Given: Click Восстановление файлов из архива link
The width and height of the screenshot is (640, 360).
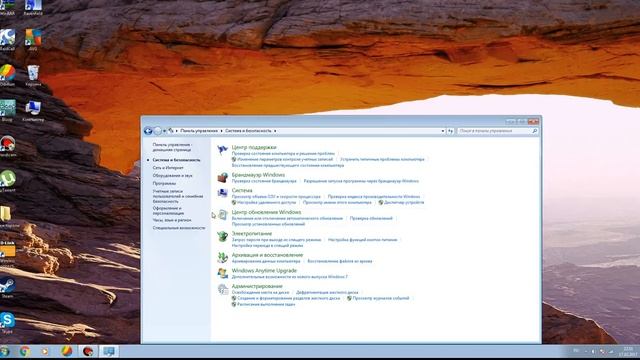Looking at the screenshot, I should pyautogui.click(x=340, y=261).
